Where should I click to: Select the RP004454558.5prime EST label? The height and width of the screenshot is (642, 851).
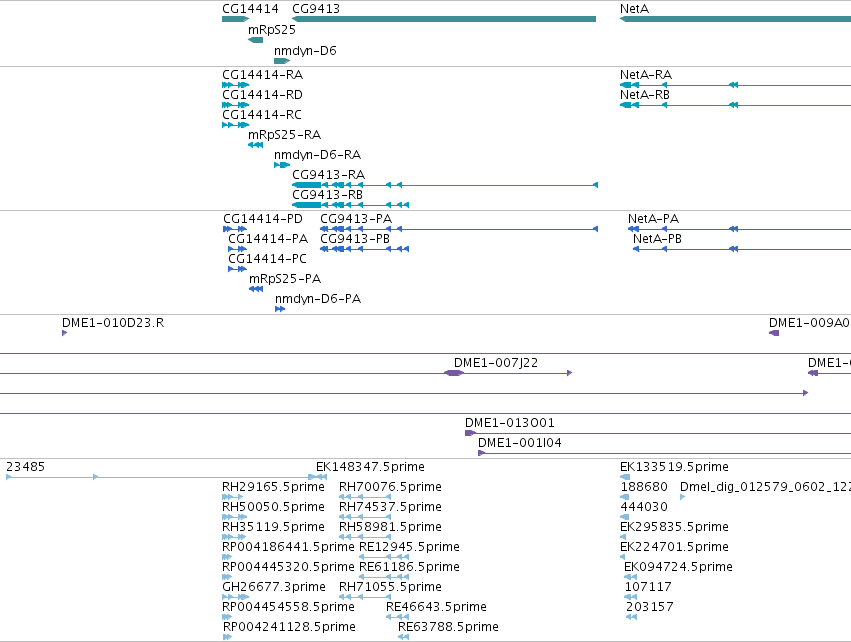pos(288,608)
